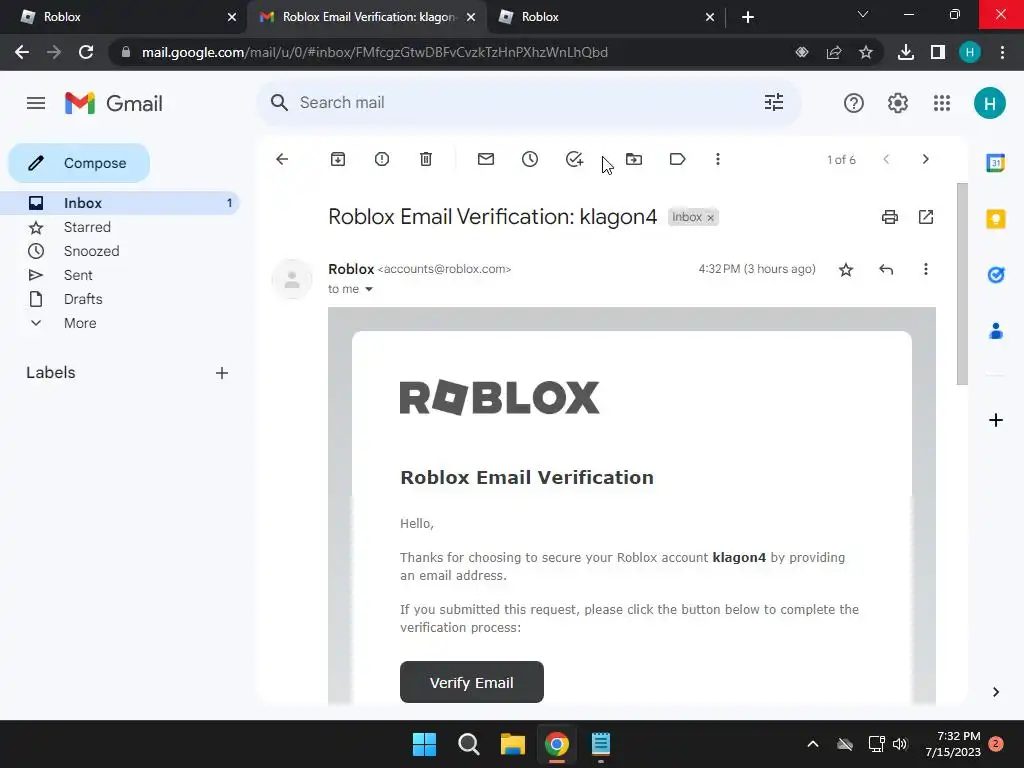Open a new browser tab
The width and height of the screenshot is (1024, 768).
coord(748,17)
